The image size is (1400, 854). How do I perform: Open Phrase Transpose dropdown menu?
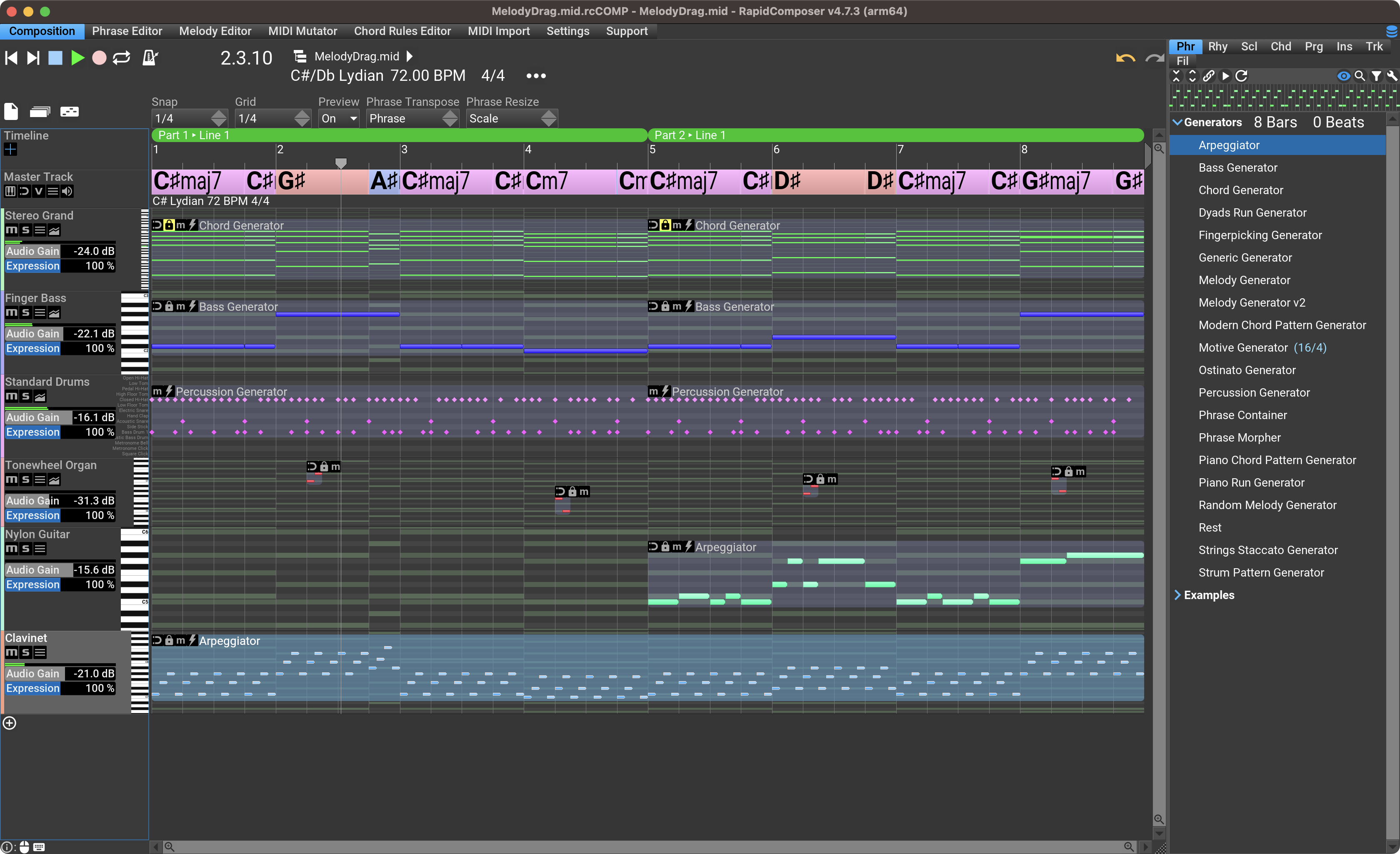[x=412, y=117]
